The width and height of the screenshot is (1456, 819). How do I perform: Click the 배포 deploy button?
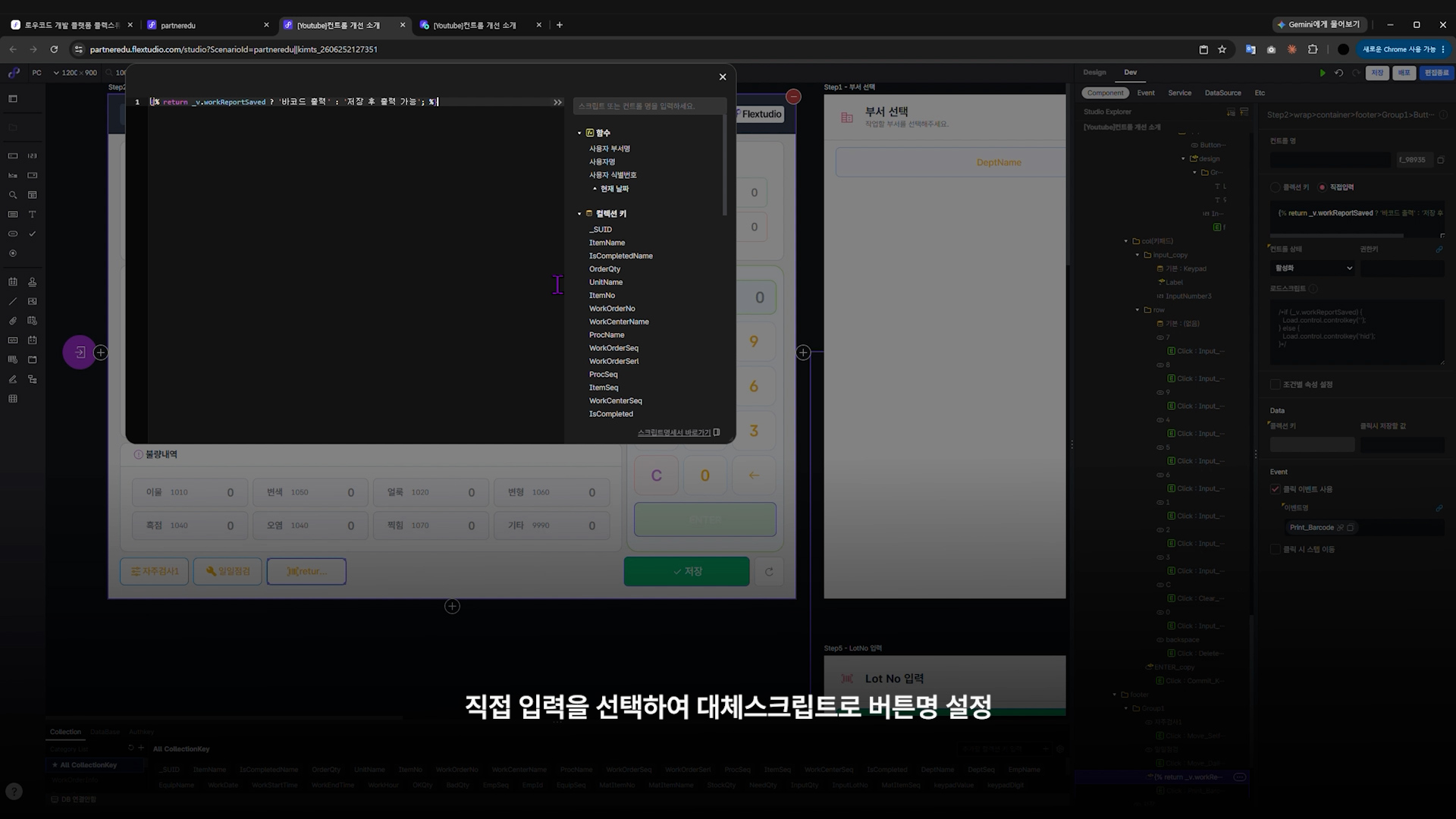coord(1404,73)
